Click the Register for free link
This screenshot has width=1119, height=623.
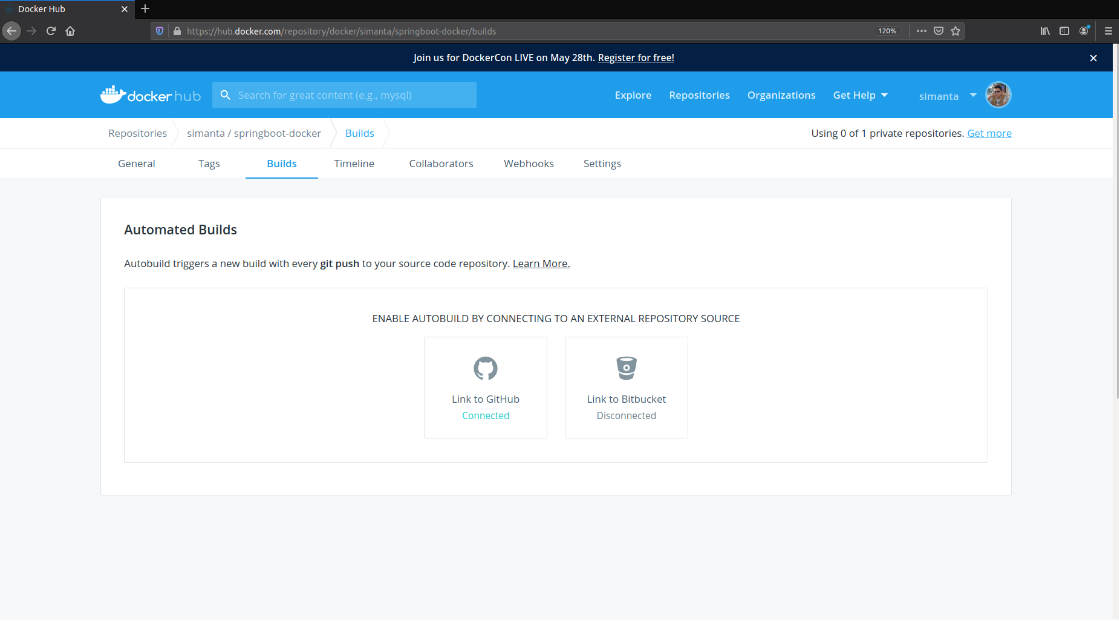(x=636, y=58)
